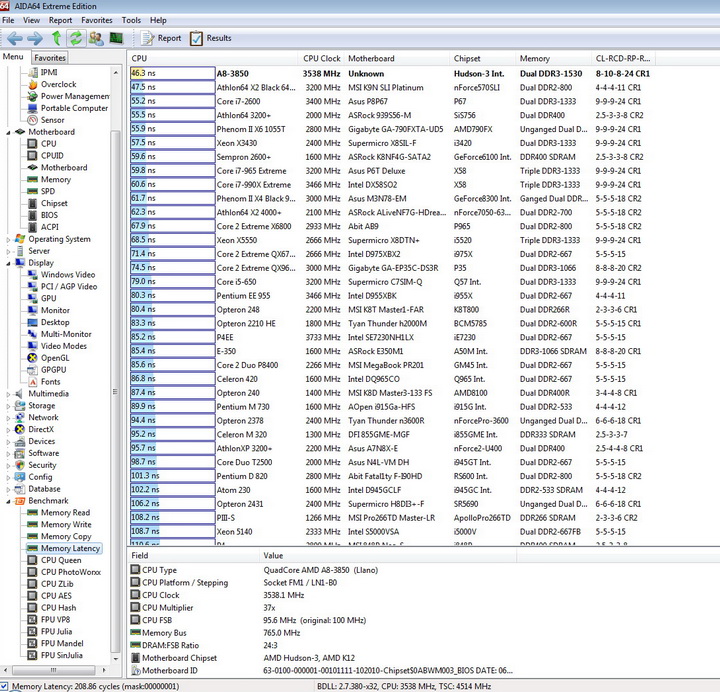Screen dimensions: 720x692
Task: Open the OpenGL icon
Action: click(x=33, y=358)
